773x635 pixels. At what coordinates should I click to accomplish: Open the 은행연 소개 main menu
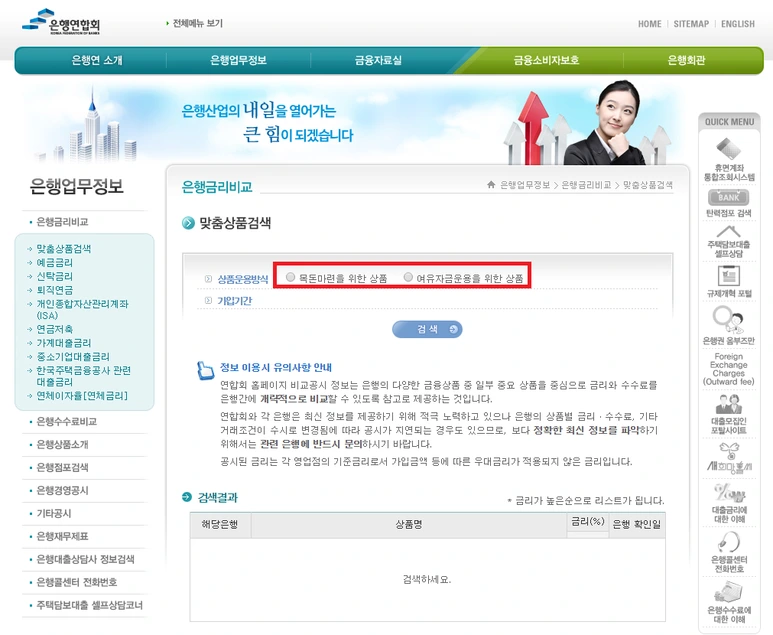pos(97,60)
